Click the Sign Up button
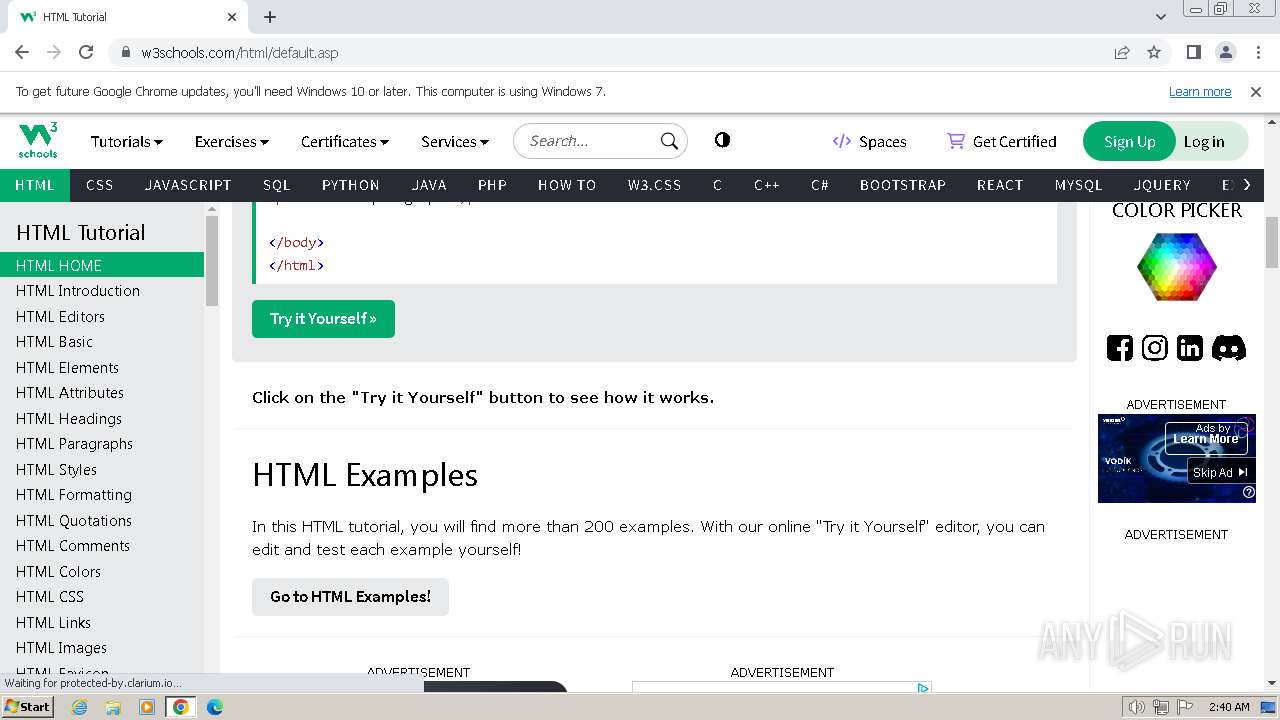Screen dimensions: 1280x720 click(x=1130, y=141)
